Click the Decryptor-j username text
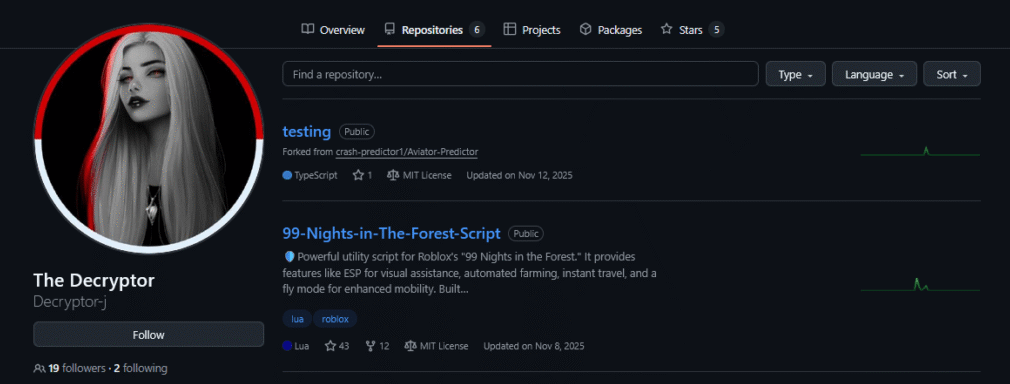This screenshot has width=1010, height=384. pos(70,302)
